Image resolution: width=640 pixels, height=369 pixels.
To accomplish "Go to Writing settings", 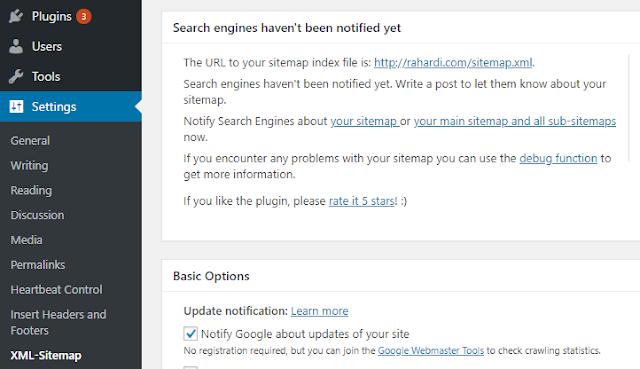I will click(x=29, y=165).
